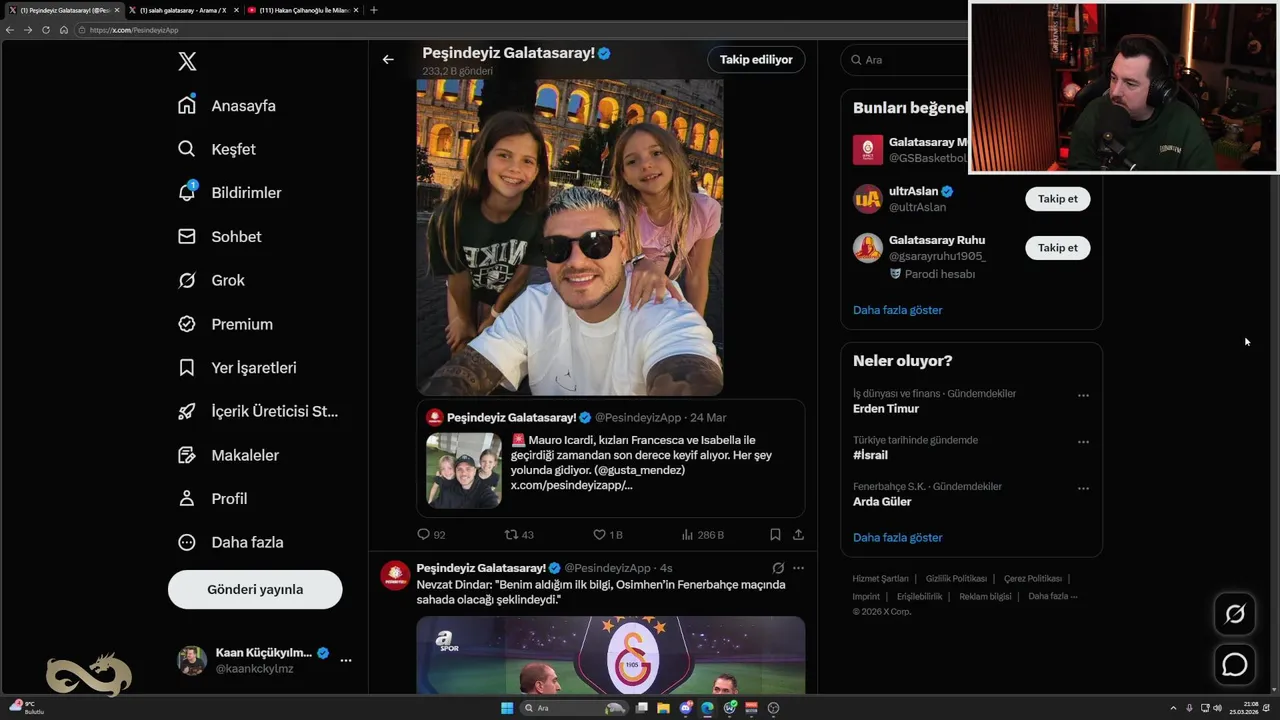Switch to Hakan Çalhanoğlu YouTube tab
The image size is (1280, 720).
302,10
